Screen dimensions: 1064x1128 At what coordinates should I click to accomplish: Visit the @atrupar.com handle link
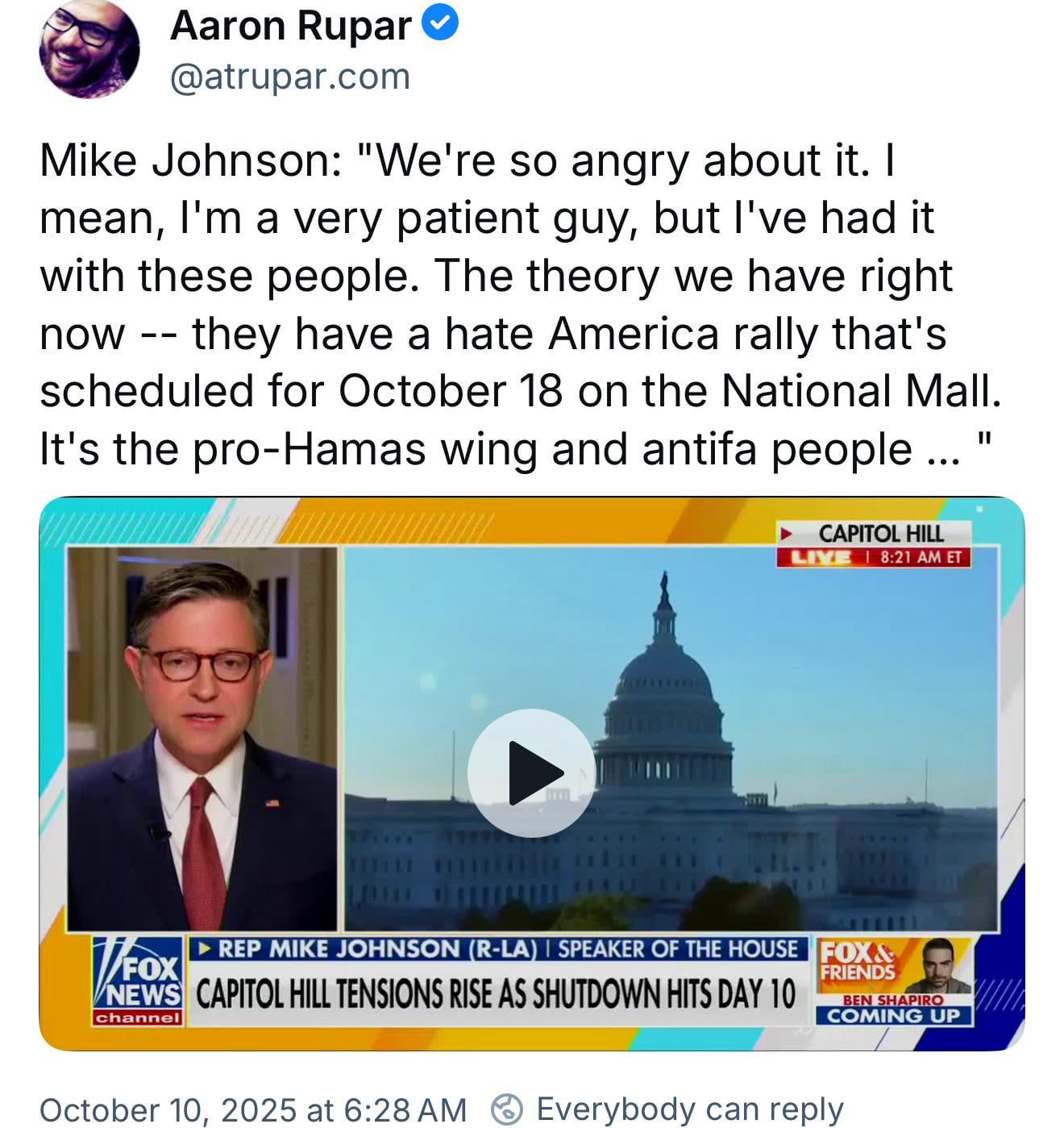tap(290, 77)
